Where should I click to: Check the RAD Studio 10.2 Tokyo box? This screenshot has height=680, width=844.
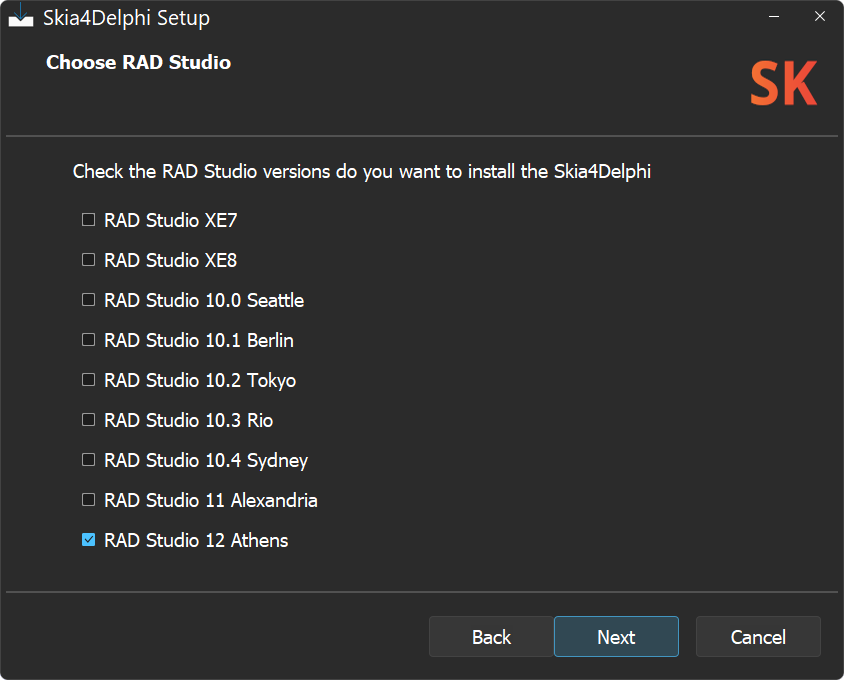click(88, 379)
